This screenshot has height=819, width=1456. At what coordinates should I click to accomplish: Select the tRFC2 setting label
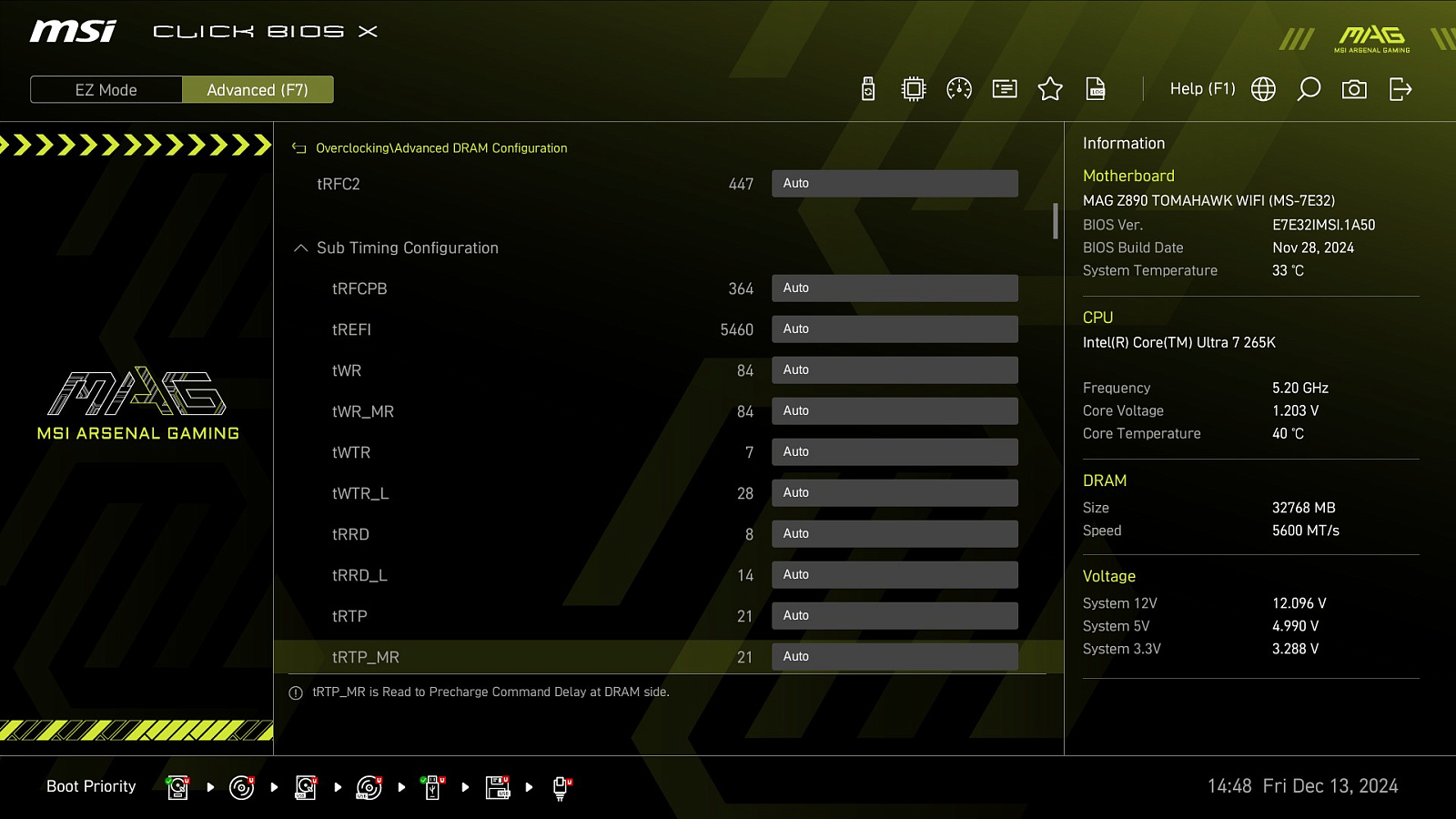pyautogui.click(x=339, y=184)
